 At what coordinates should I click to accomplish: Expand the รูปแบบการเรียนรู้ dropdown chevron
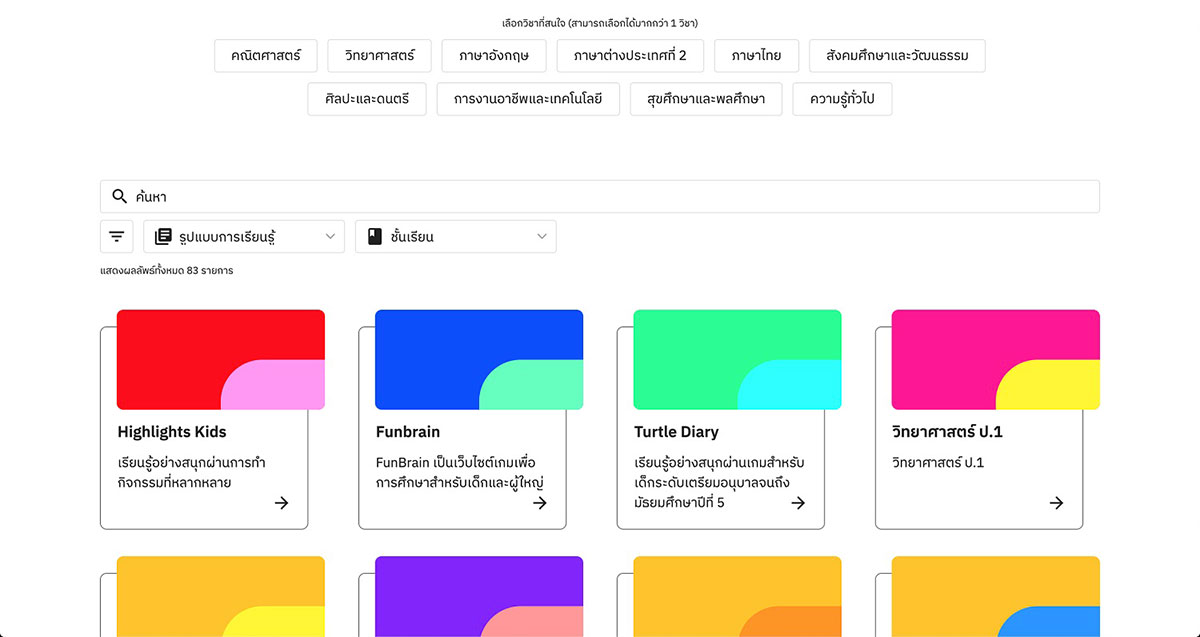click(330, 237)
